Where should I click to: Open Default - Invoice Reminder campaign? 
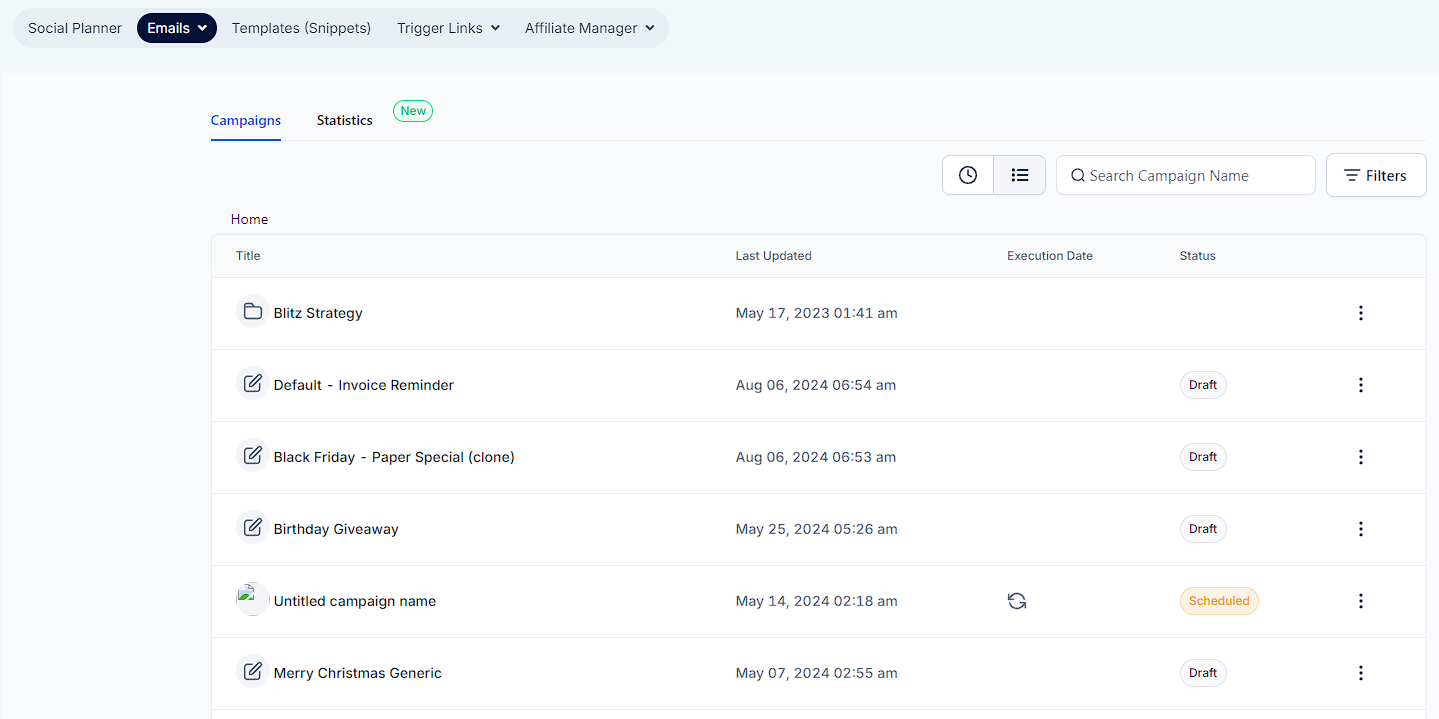point(364,385)
